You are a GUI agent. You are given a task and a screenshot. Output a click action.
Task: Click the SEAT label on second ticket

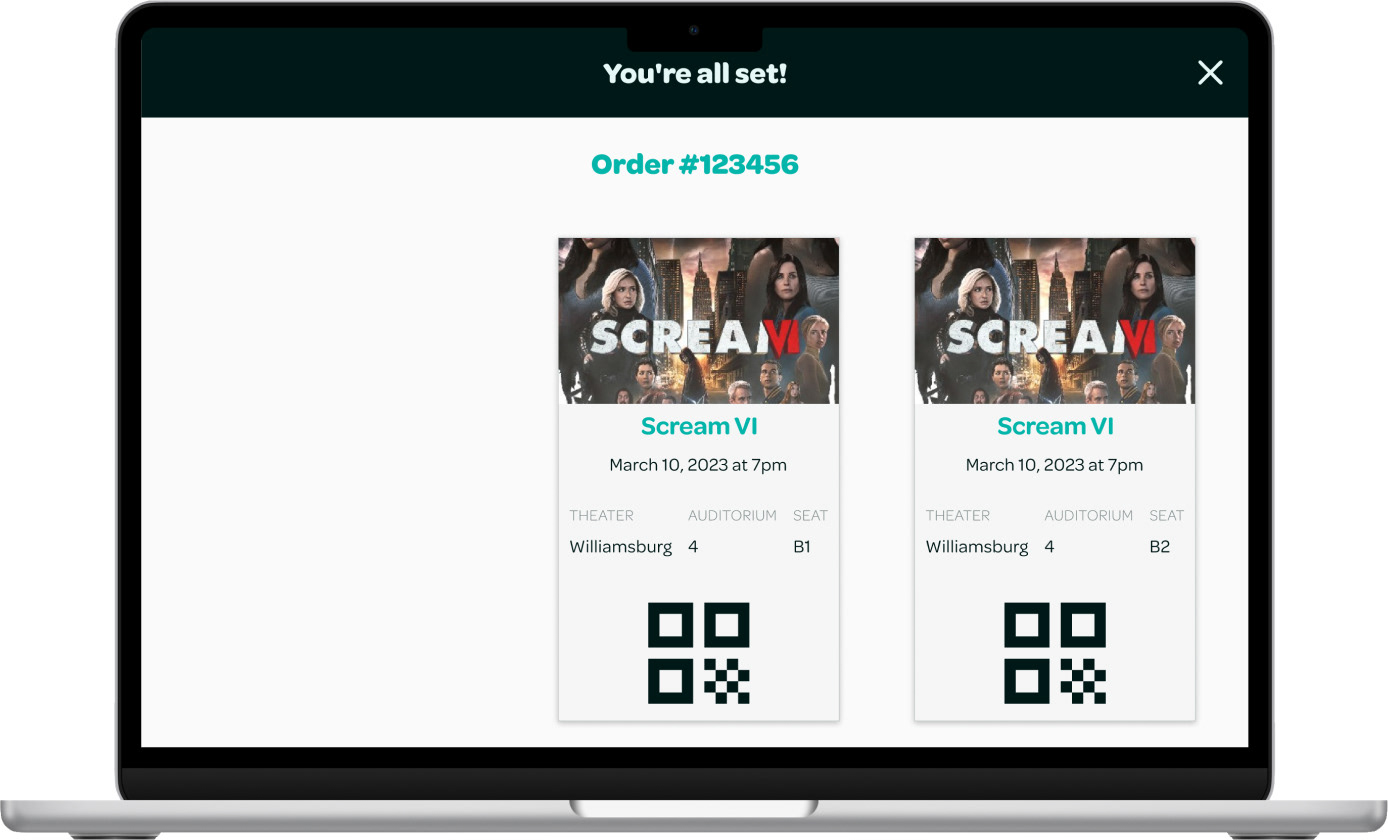(x=1166, y=516)
